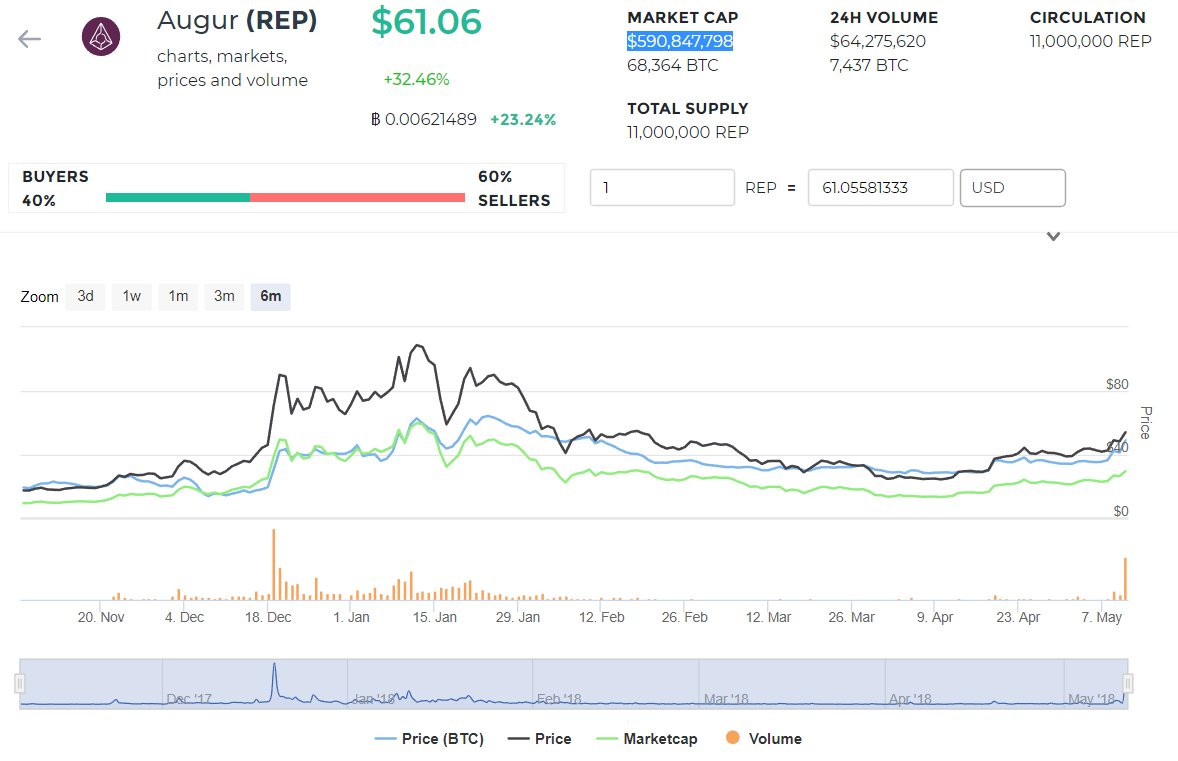This screenshot has height=761, width=1178.
Task: Click the highlighted market cap $590,847,798
Action: pyautogui.click(x=680, y=41)
